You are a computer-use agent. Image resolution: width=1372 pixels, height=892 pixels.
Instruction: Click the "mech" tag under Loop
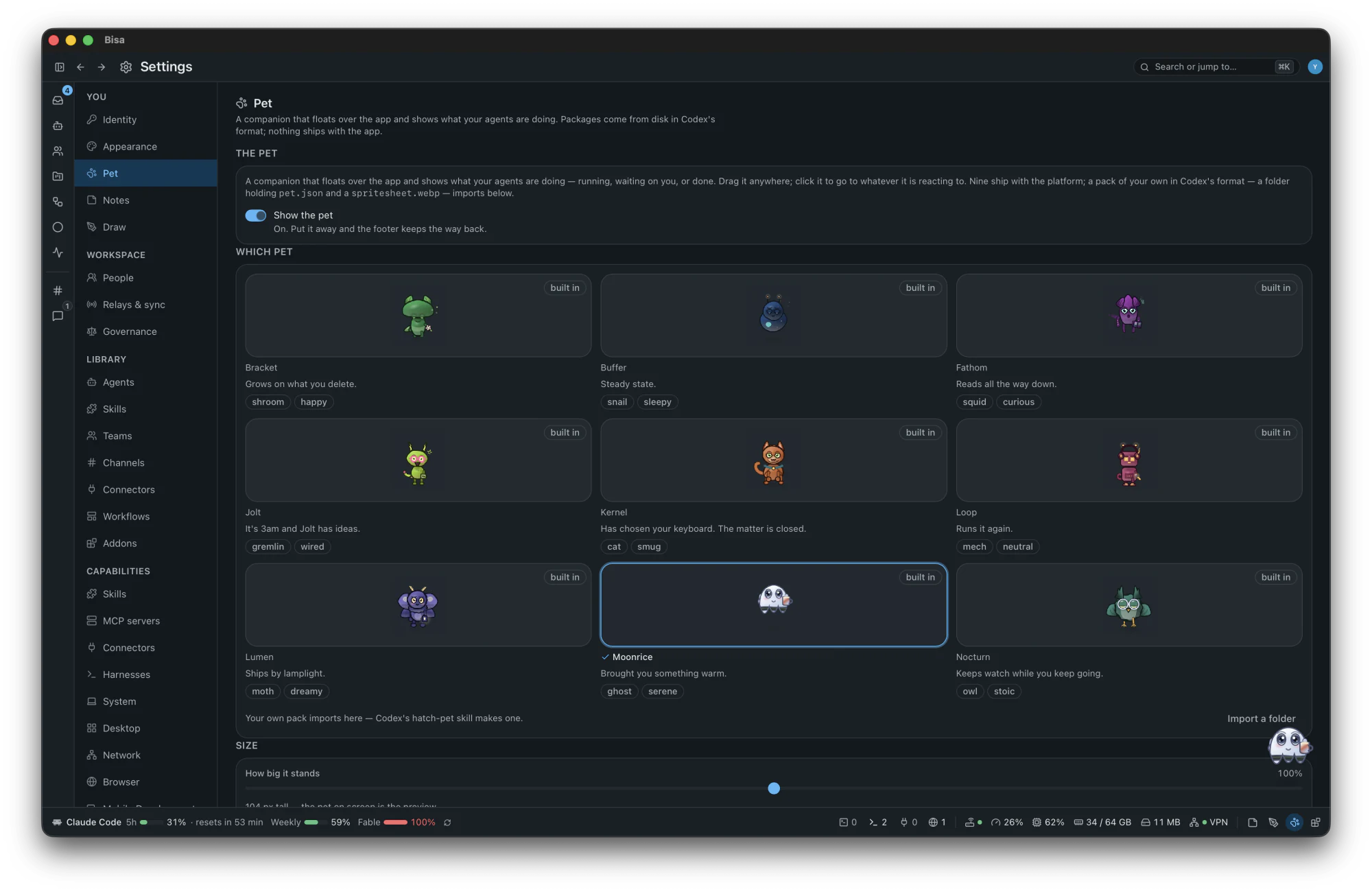pyautogui.click(x=974, y=547)
